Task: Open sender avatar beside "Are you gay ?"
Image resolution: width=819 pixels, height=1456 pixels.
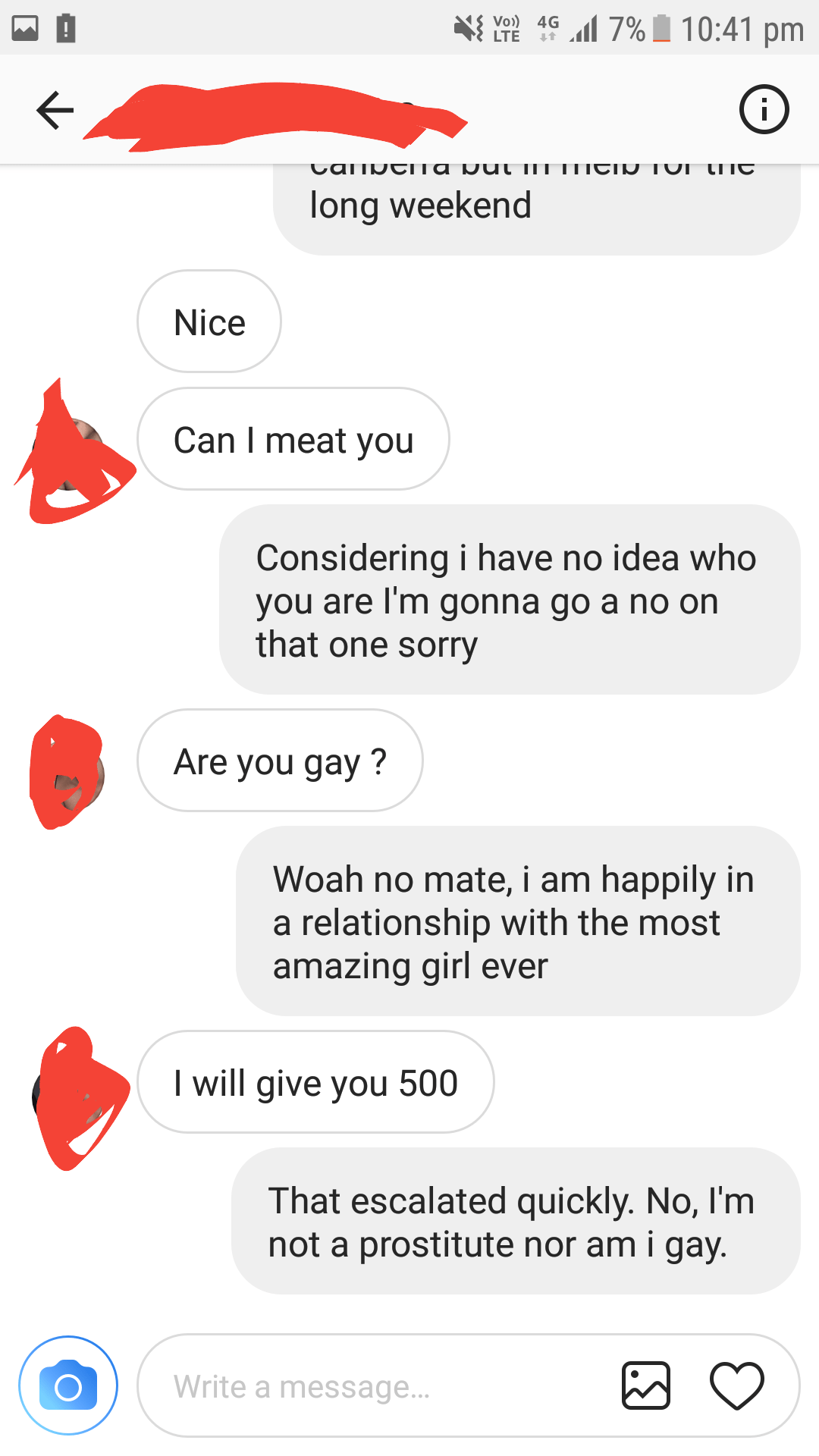Action: click(68, 773)
